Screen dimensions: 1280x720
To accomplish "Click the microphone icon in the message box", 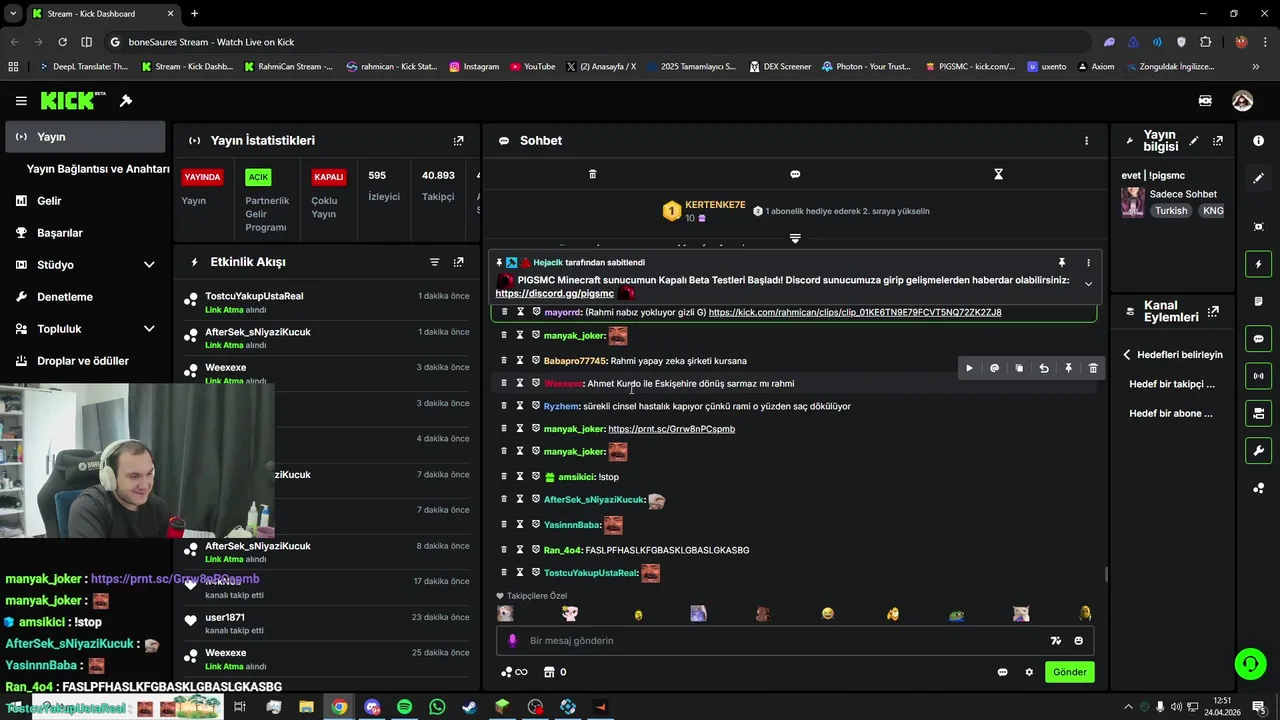I will coord(512,641).
